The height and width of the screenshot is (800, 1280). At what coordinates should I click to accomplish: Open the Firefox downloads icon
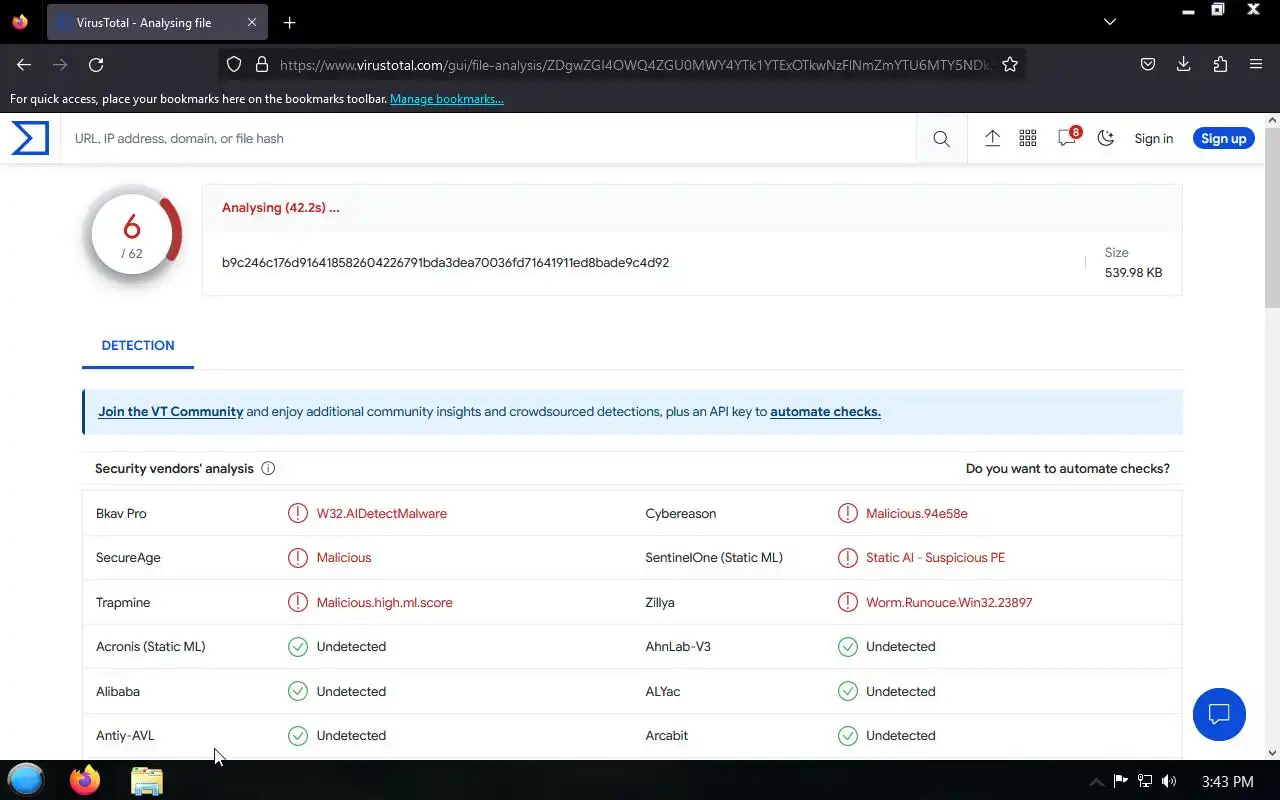[1184, 64]
